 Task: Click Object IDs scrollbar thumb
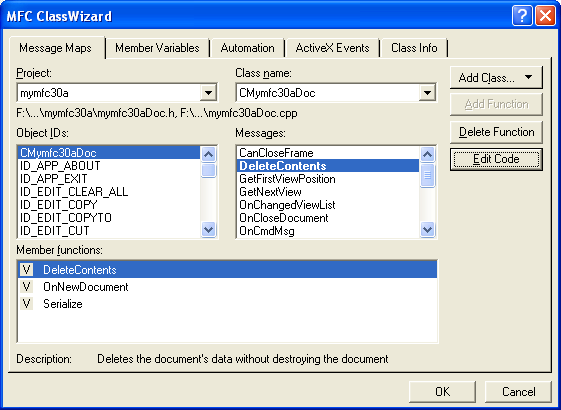[x=209, y=170]
